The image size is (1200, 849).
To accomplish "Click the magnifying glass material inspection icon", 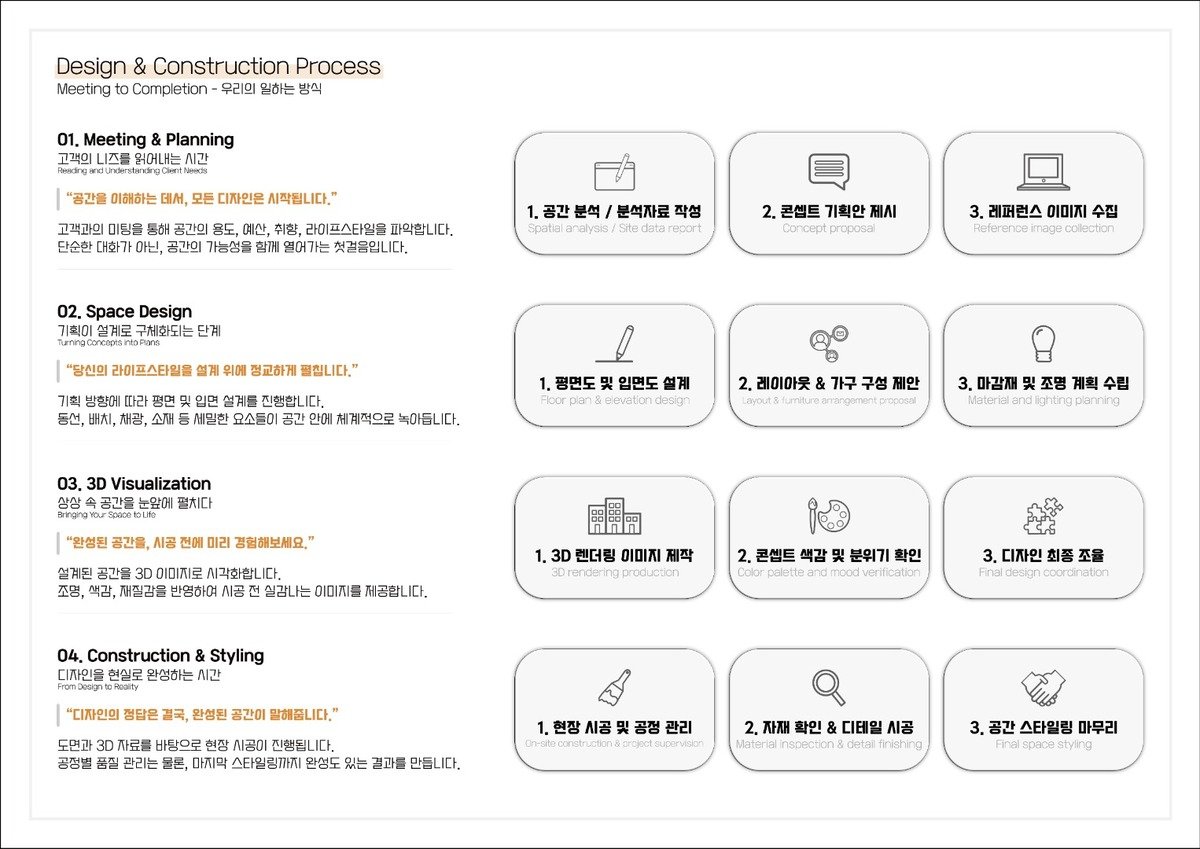I will (x=828, y=687).
